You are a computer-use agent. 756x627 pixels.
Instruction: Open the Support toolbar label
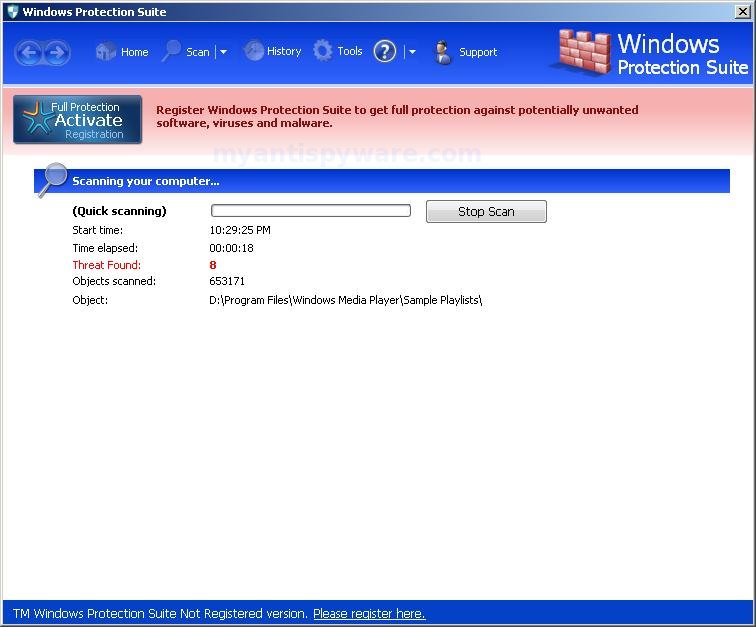(478, 52)
